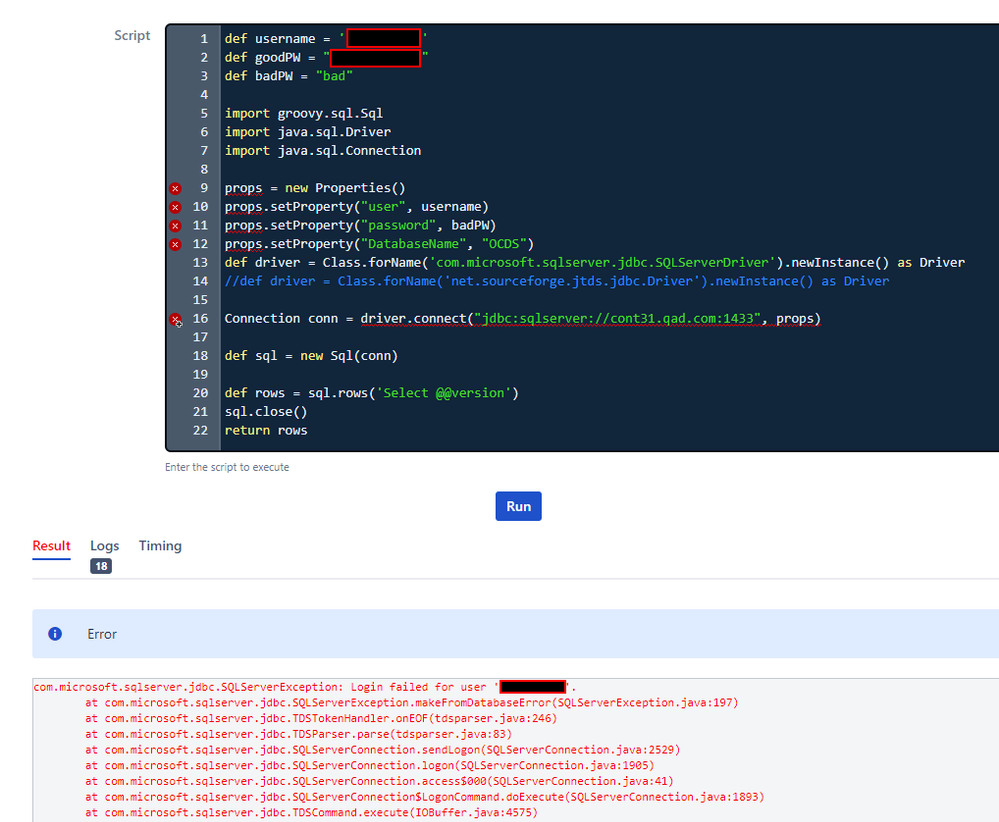999x822 pixels.
Task: Click the error marker on line 16
Action: point(175,319)
